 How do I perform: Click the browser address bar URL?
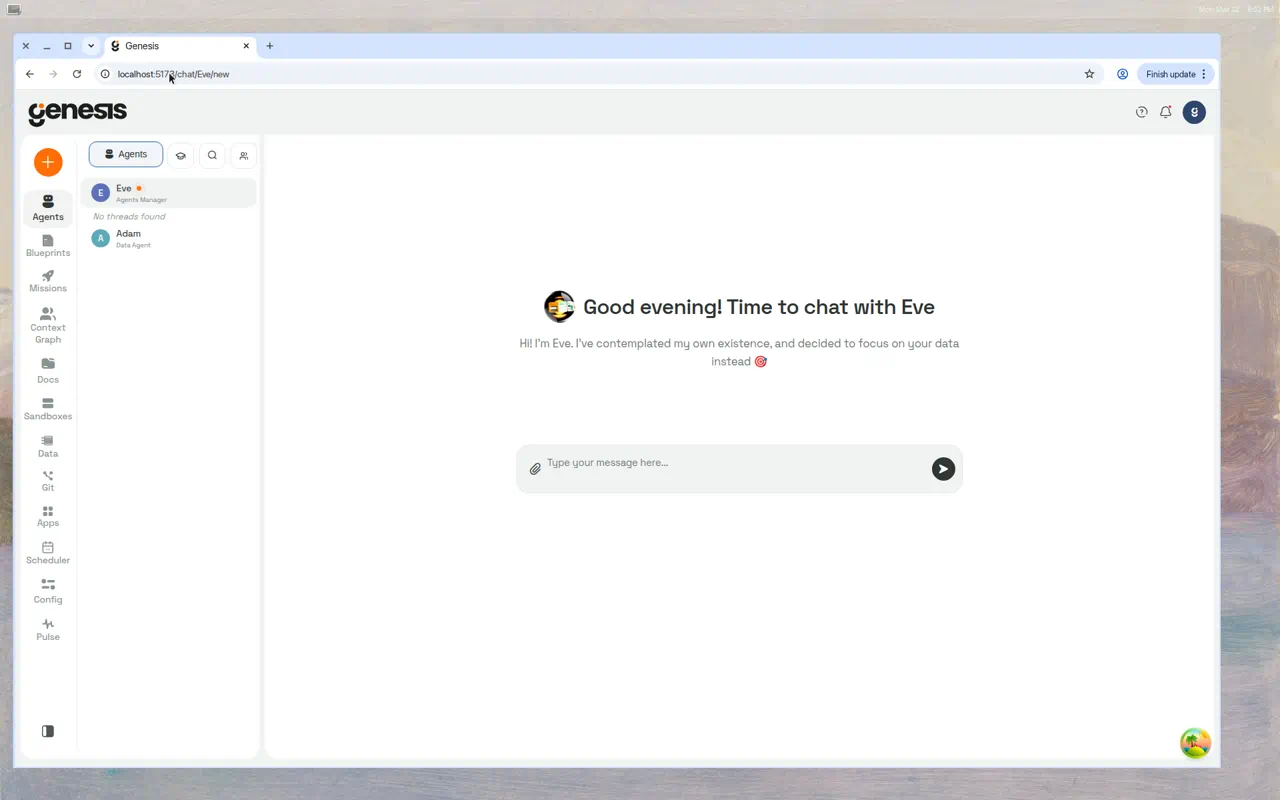coord(174,74)
